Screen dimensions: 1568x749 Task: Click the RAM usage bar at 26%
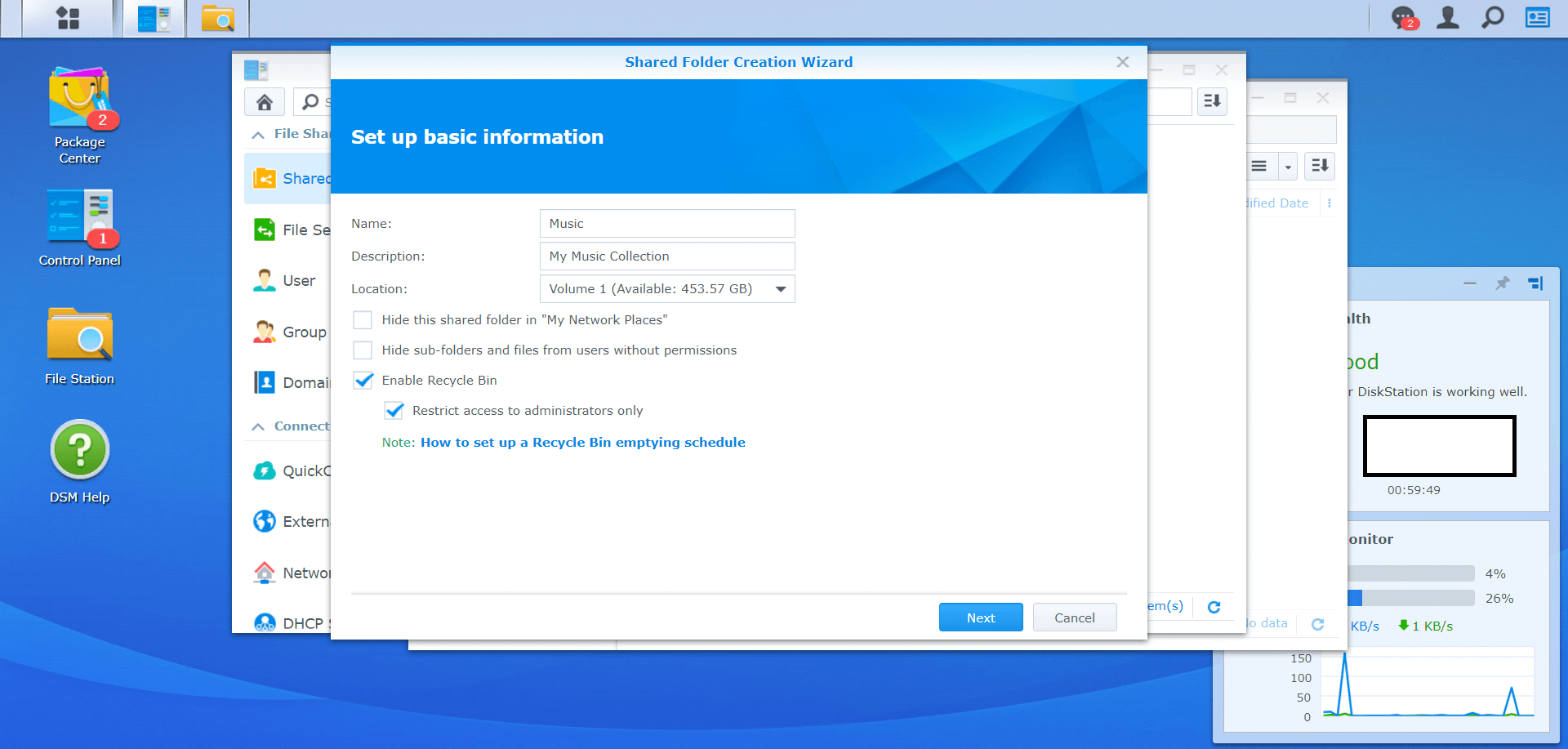click(x=1411, y=598)
